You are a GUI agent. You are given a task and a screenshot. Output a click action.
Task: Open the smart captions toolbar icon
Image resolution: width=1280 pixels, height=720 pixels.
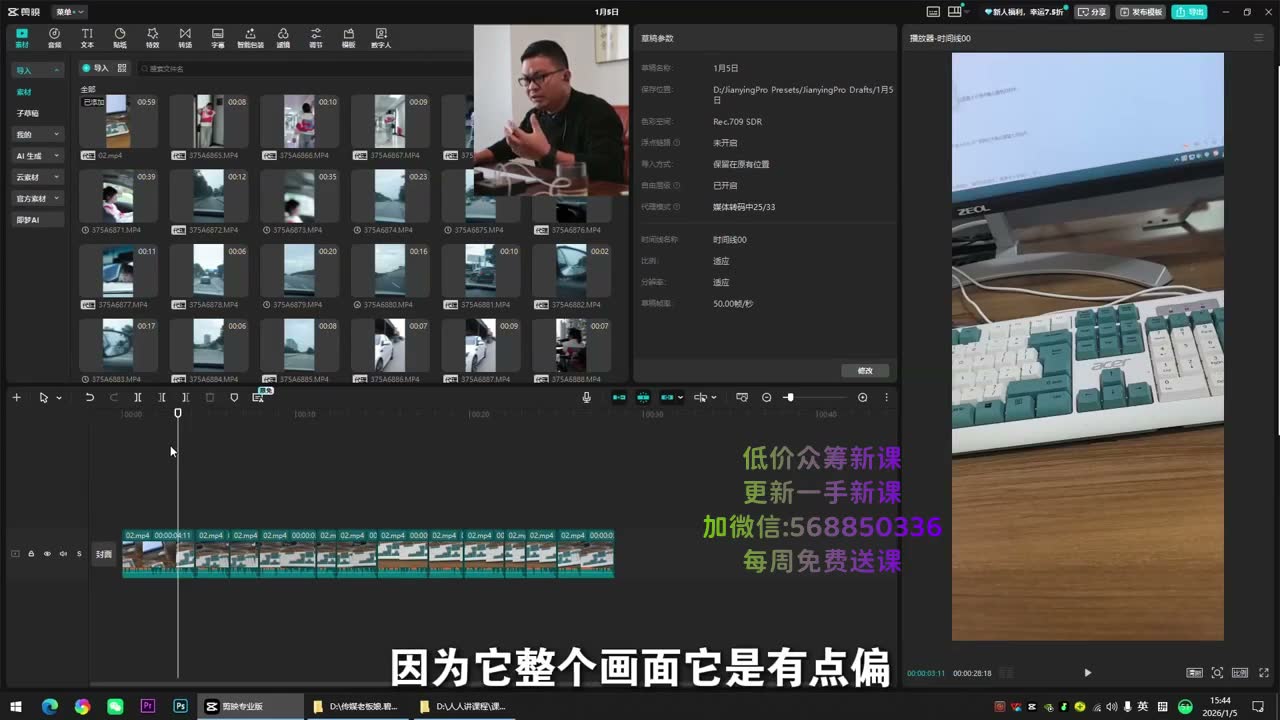click(x=259, y=397)
